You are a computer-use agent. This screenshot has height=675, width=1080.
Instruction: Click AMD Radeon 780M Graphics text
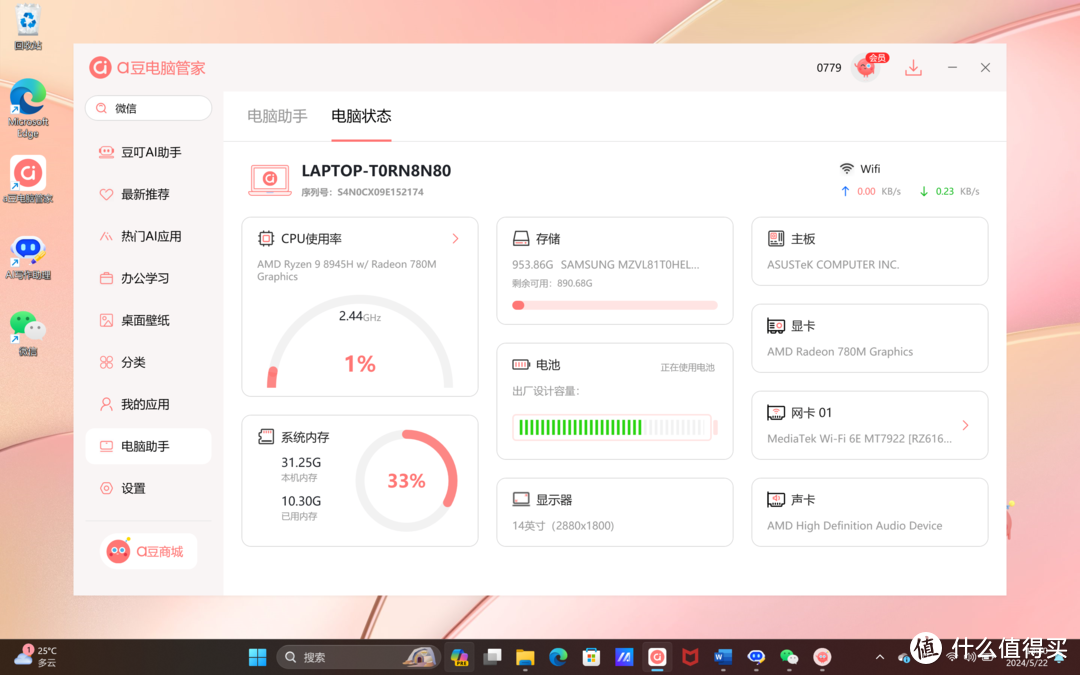(840, 351)
